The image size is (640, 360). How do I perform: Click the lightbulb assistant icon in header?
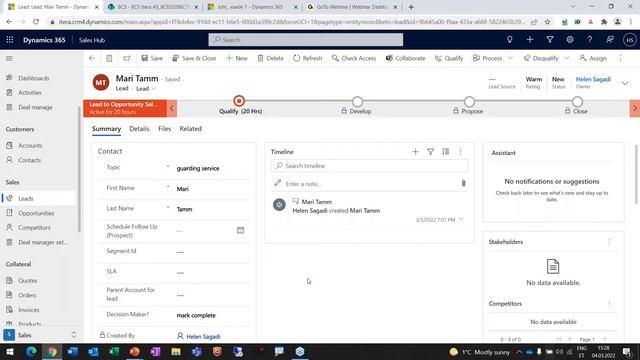(x=509, y=40)
